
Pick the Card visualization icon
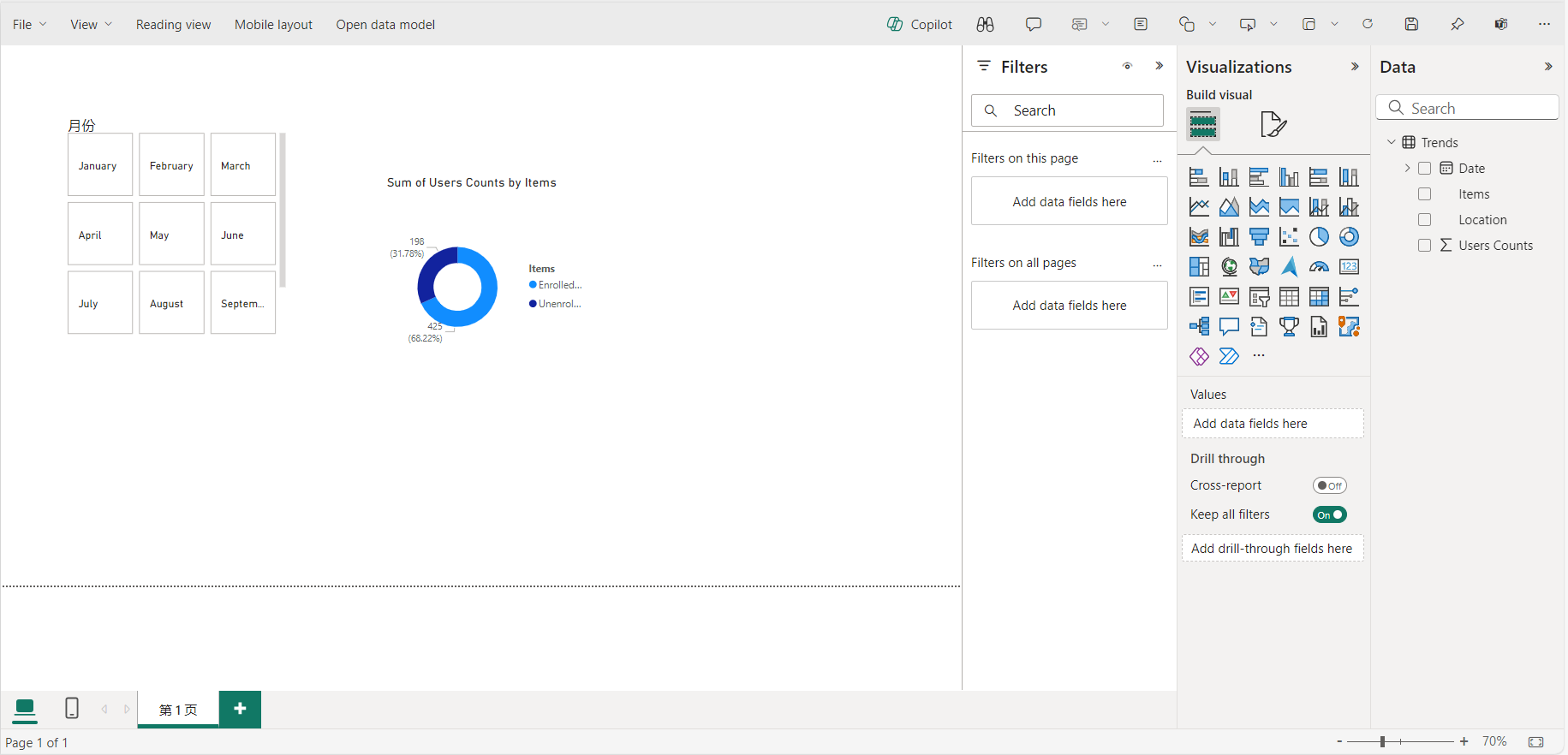coord(1349,267)
